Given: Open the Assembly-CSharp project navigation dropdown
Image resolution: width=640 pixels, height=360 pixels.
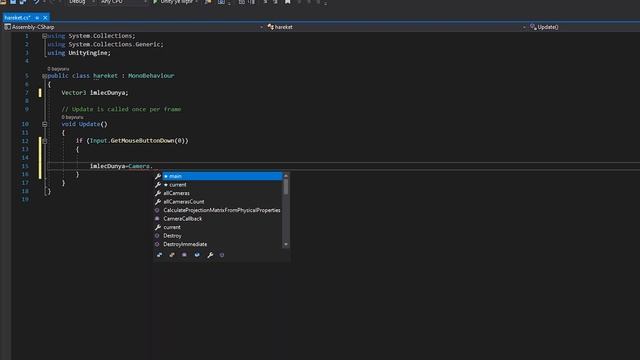Looking at the screenshot, I should (262, 27).
